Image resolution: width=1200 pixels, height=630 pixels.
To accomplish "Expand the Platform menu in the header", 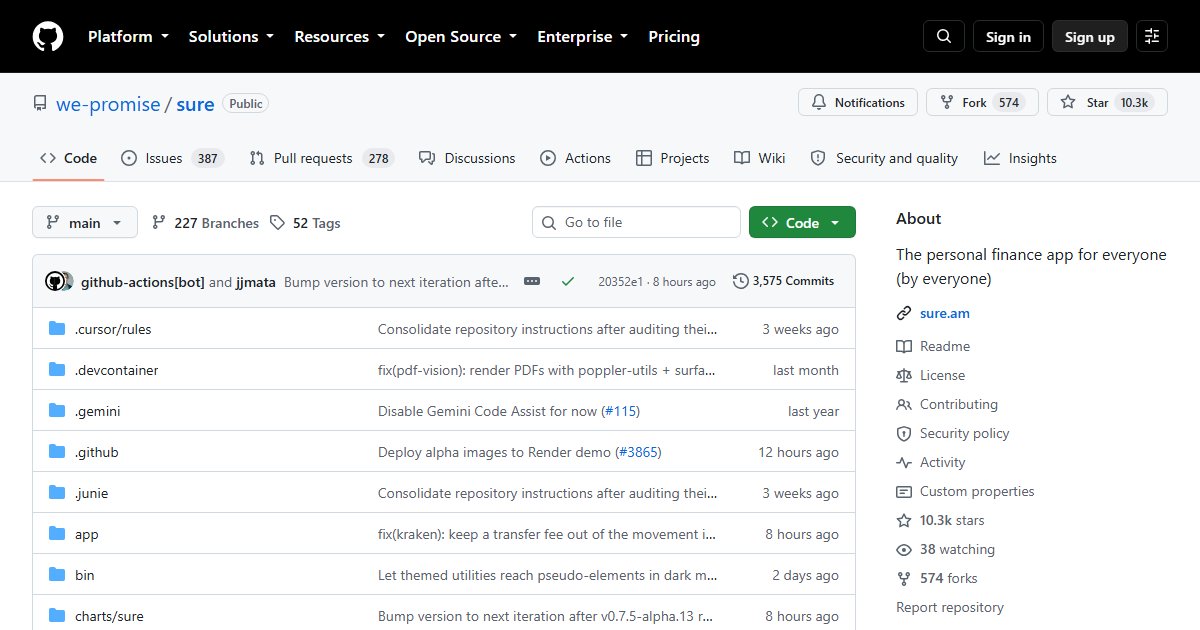I will [128, 37].
